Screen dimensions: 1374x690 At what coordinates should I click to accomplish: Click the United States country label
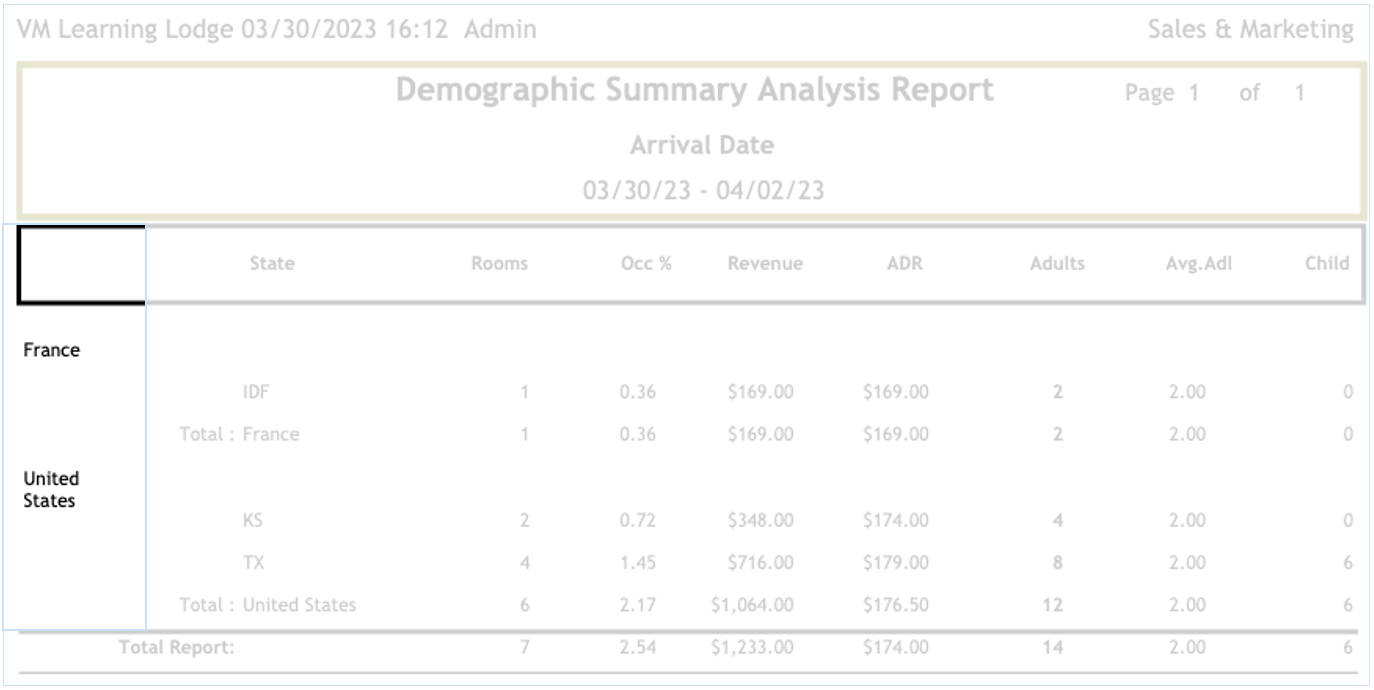pos(51,490)
